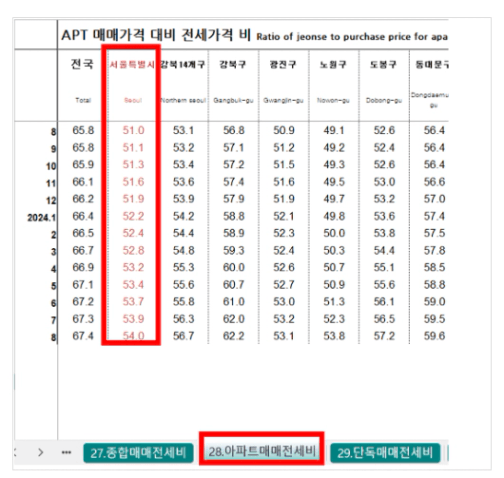Select Nowon-gu value 49.5
504x478 pixels.
click(x=334, y=182)
